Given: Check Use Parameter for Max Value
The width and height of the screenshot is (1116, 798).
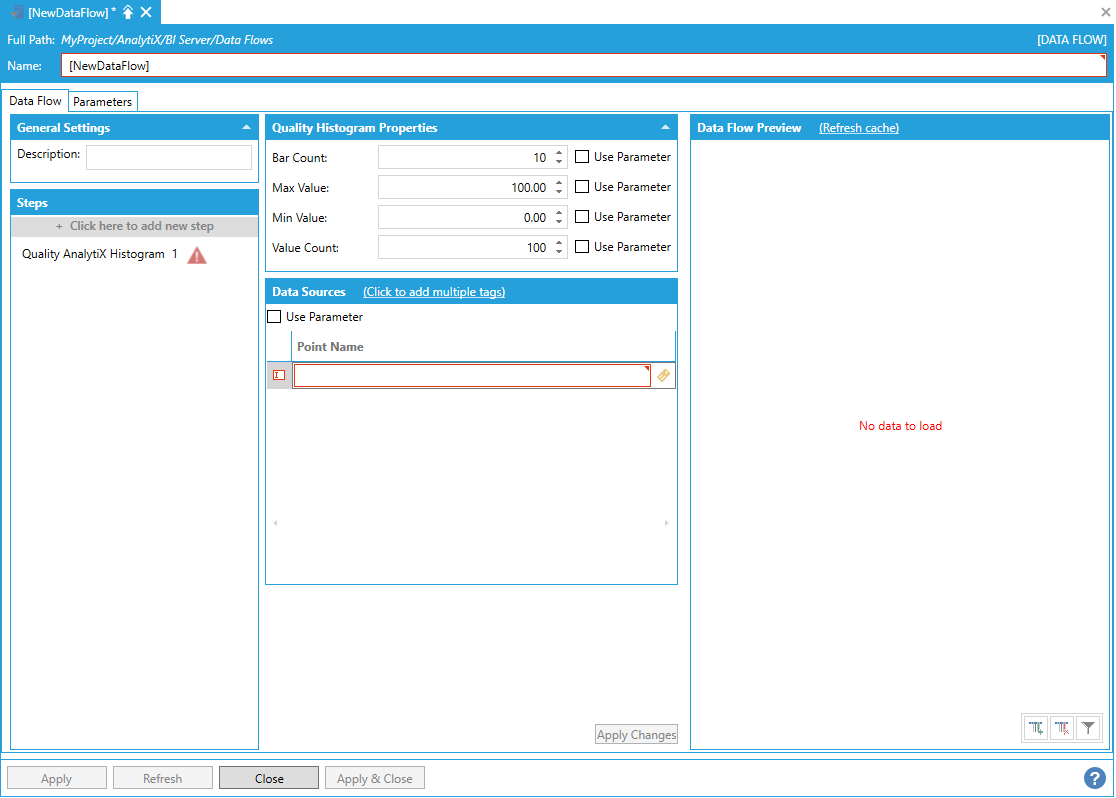Looking at the screenshot, I should 582,187.
